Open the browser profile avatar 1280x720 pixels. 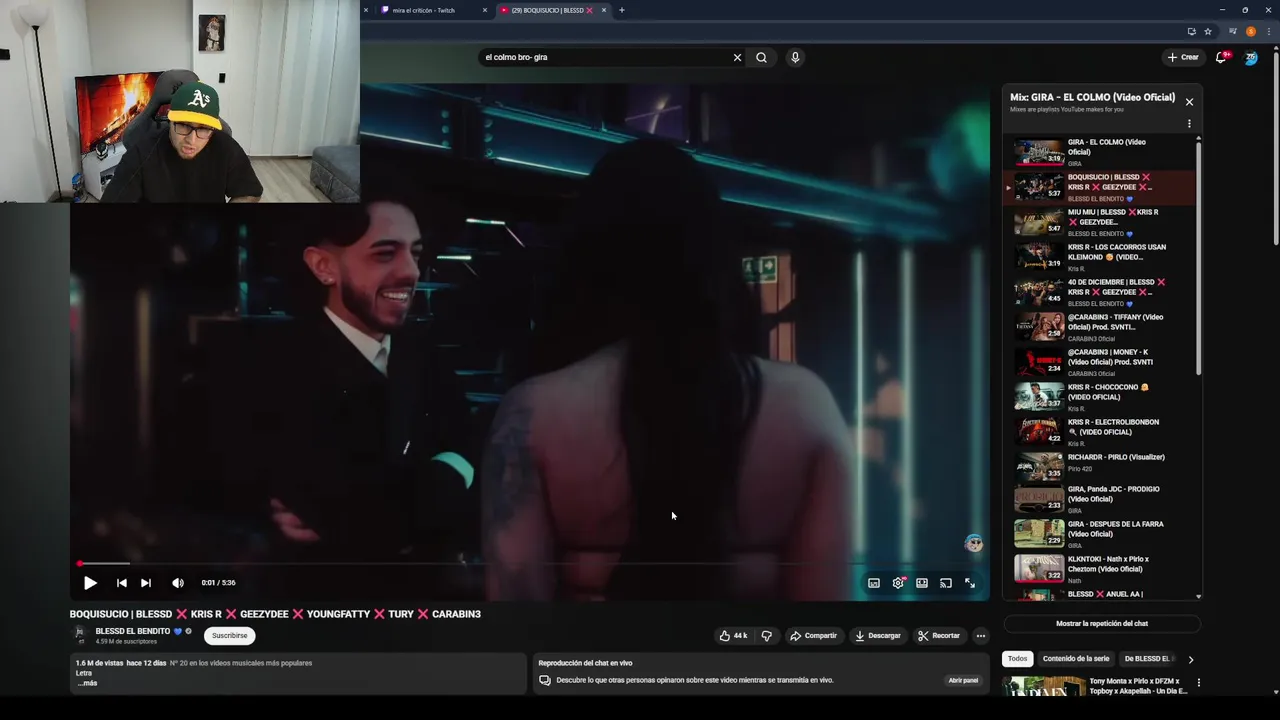[1251, 31]
